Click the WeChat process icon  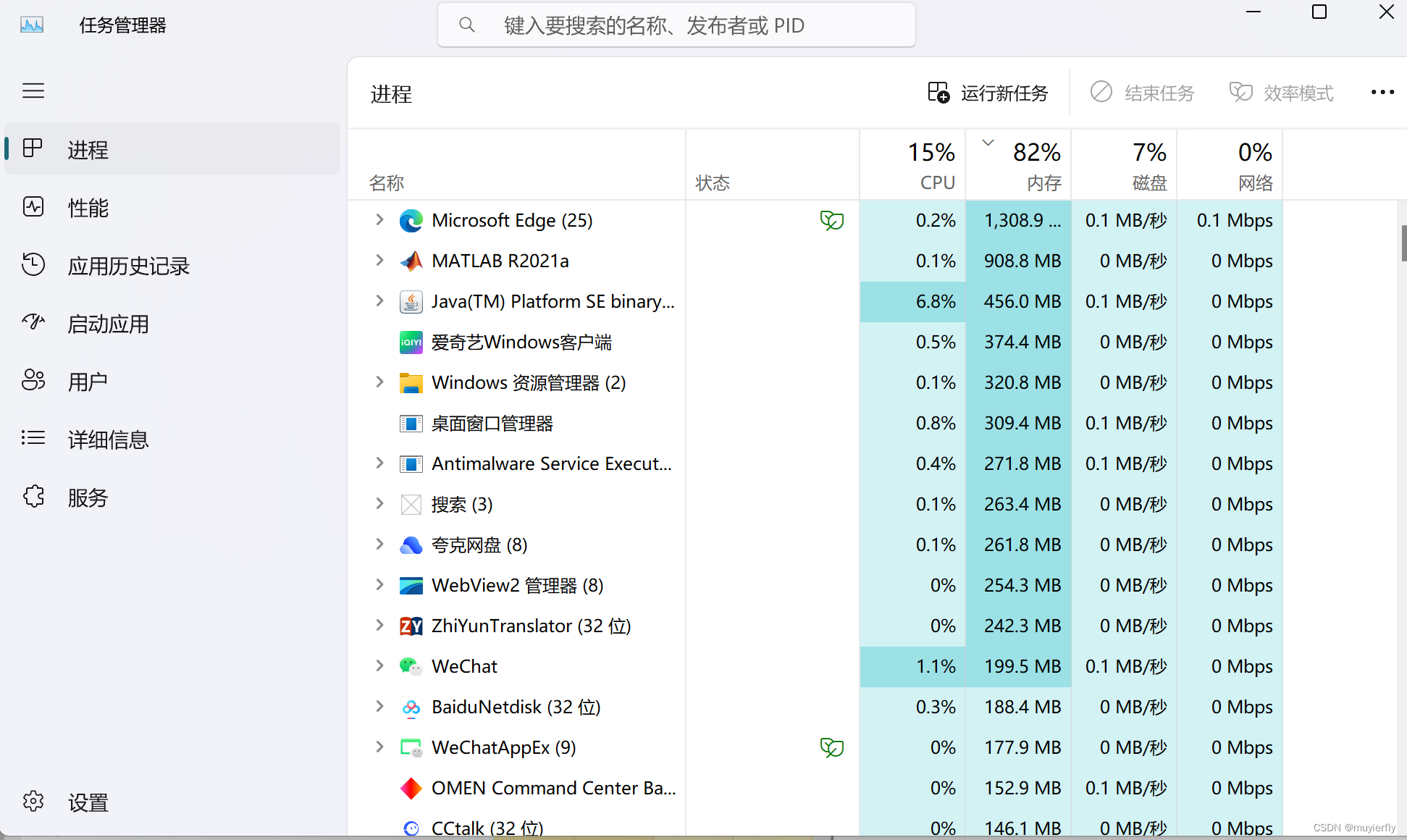click(411, 666)
